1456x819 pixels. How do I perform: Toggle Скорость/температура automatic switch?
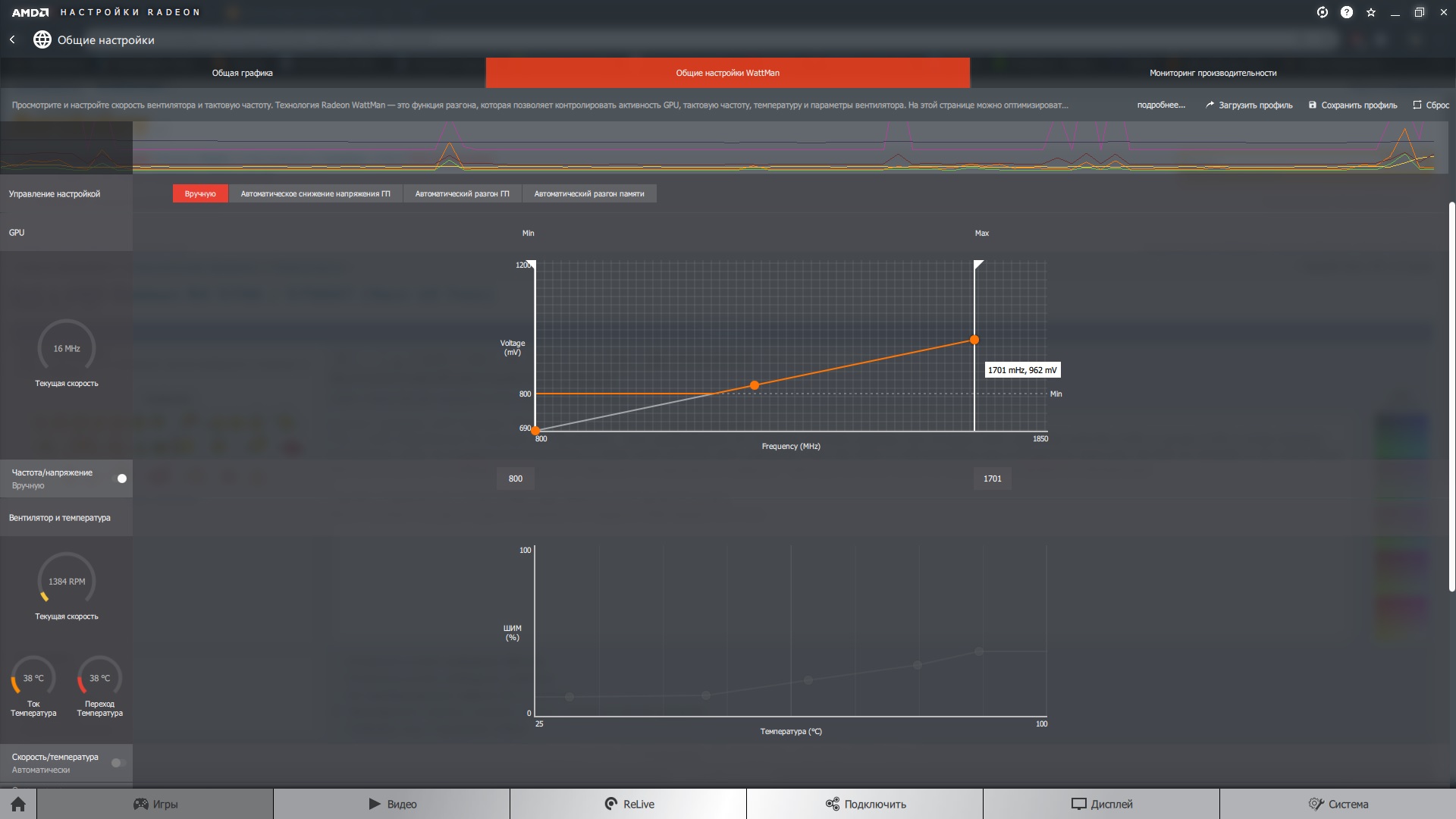point(118,763)
